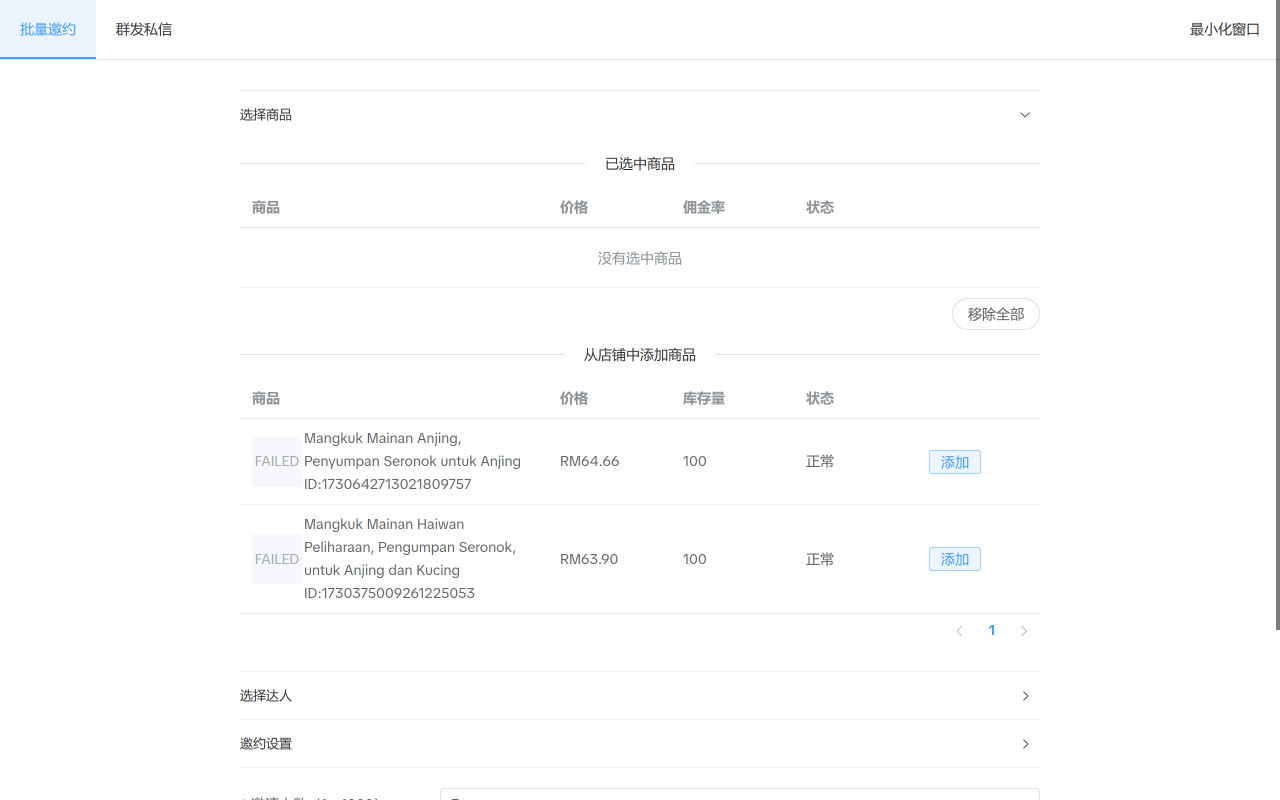
Task: Click the FAILED thumbnail of Mangkuk Mainan Anjing
Action: pos(276,461)
